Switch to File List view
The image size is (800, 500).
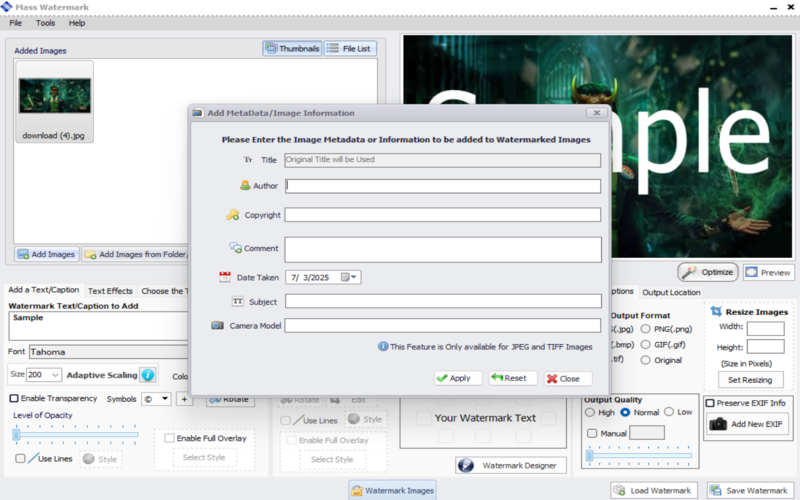350,48
